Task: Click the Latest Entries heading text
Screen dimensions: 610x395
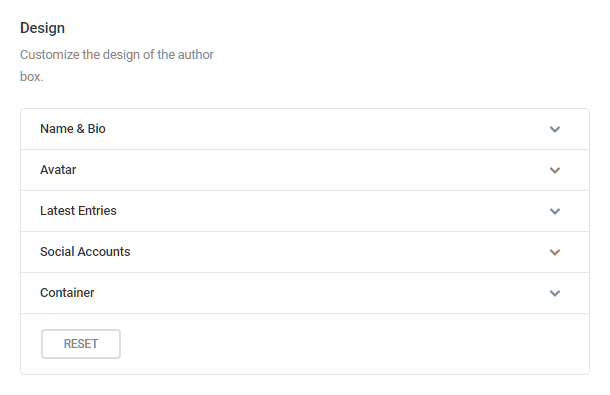Action: coord(78,211)
